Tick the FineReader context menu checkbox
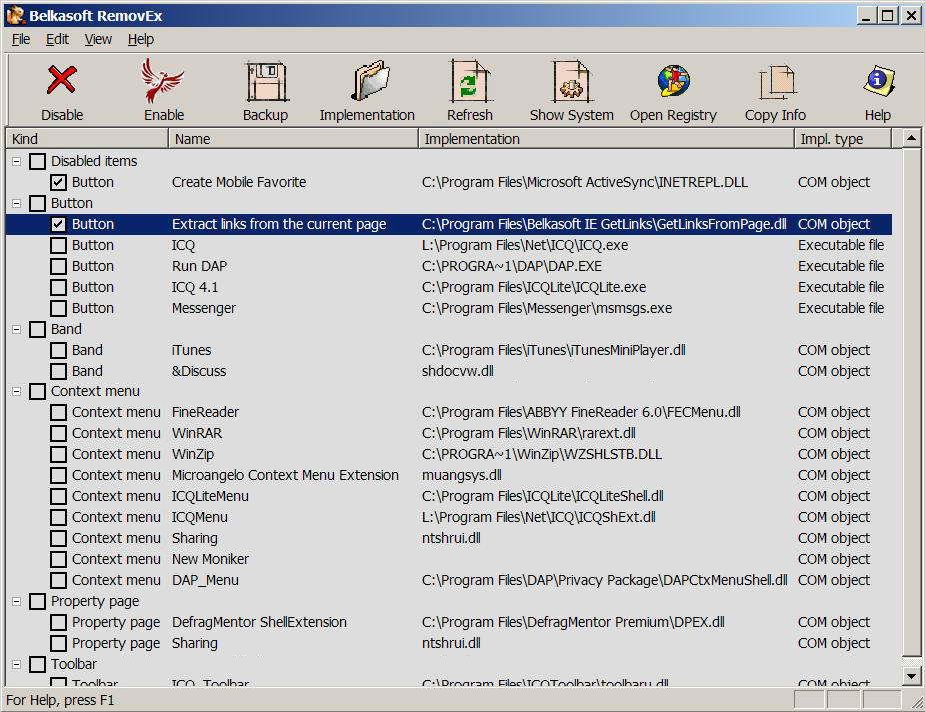The width and height of the screenshot is (925, 712). pyautogui.click(x=58, y=412)
